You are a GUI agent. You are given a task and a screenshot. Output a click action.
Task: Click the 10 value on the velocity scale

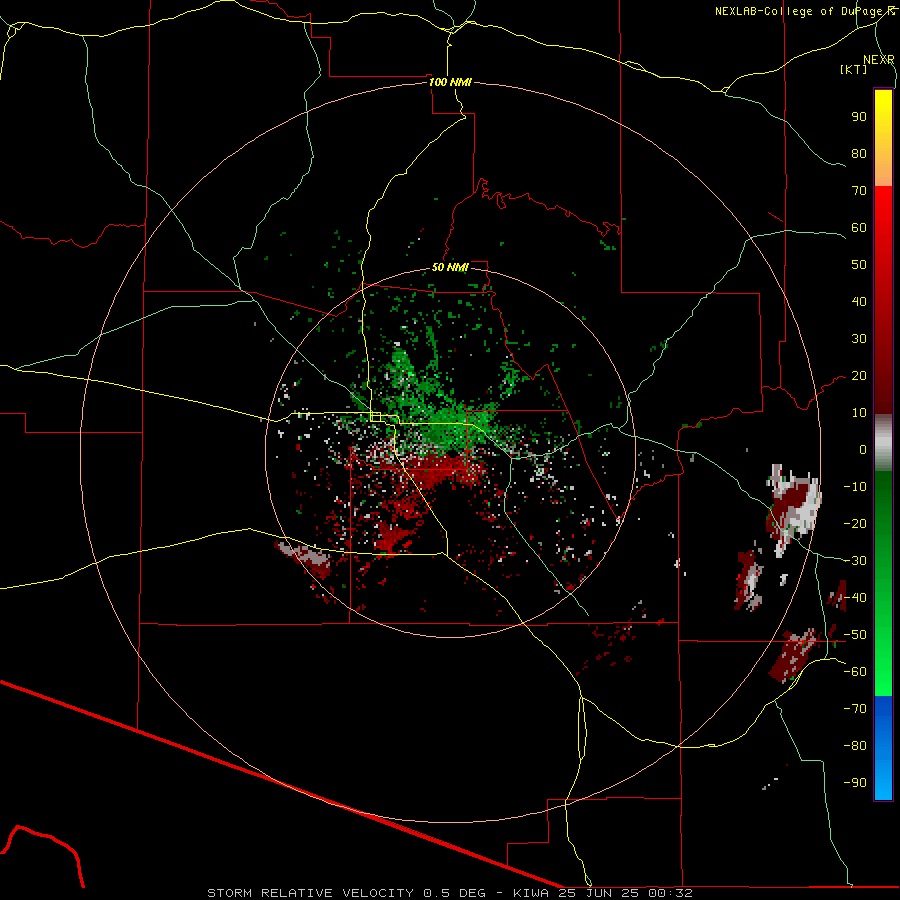[x=859, y=412]
